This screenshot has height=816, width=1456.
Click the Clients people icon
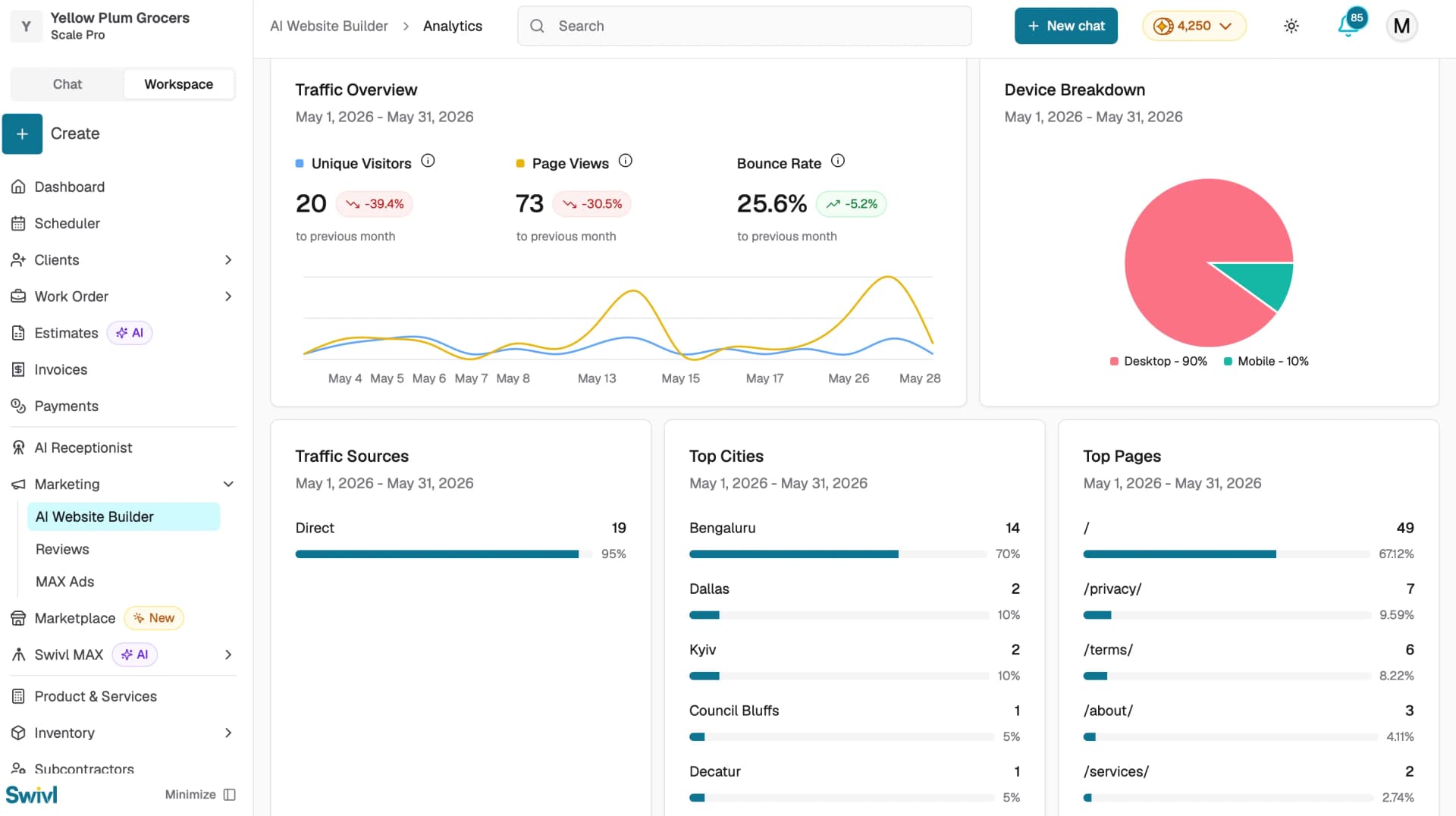tap(18, 260)
